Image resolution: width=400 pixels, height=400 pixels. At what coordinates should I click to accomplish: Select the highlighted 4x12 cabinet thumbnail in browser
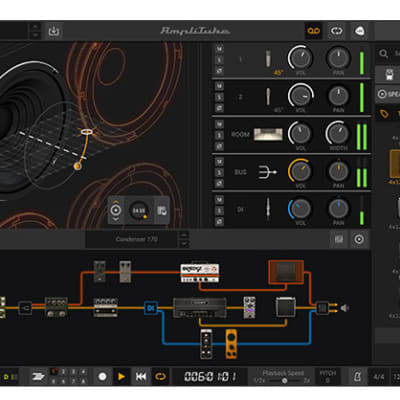[x=395, y=163]
